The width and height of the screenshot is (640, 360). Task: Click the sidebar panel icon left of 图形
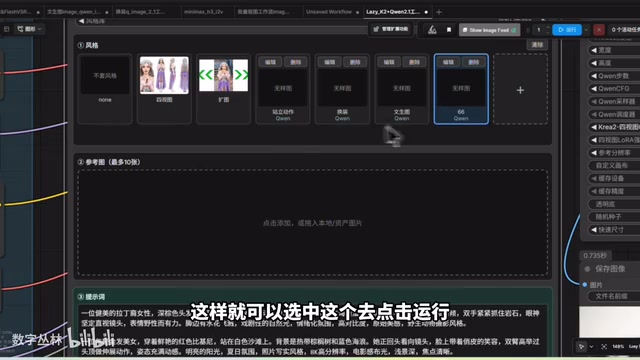click(7, 29)
